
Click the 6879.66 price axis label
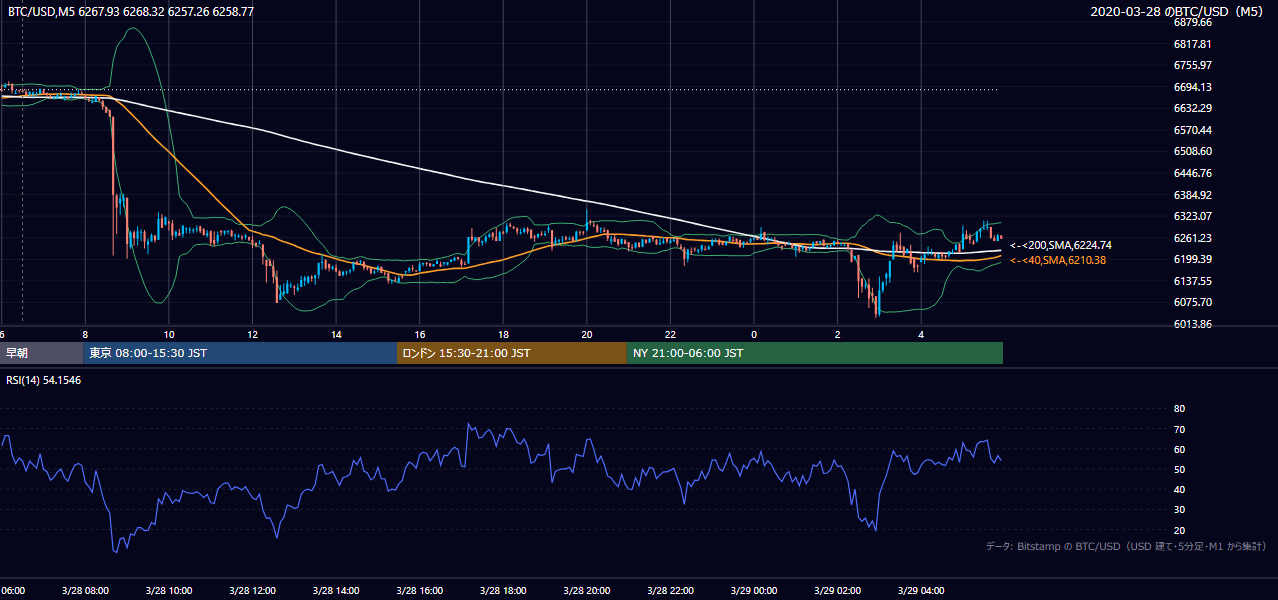coord(1192,22)
